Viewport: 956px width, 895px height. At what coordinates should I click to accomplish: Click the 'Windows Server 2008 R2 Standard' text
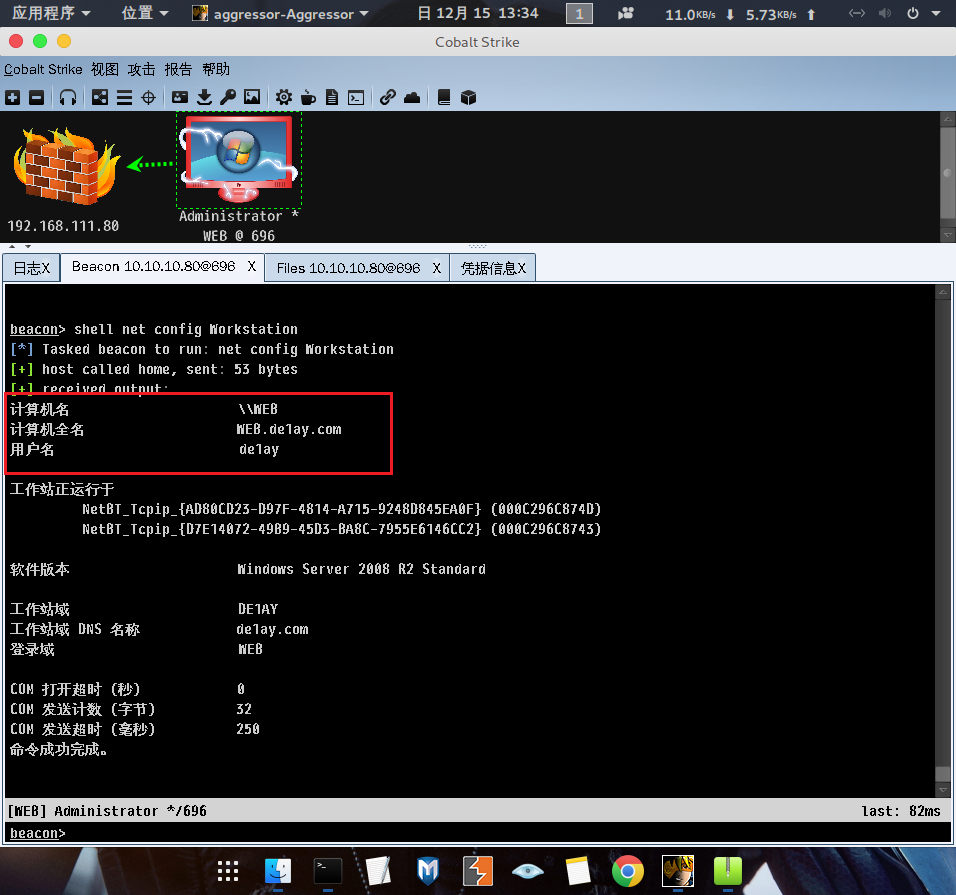pyautogui.click(x=362, y=569)
